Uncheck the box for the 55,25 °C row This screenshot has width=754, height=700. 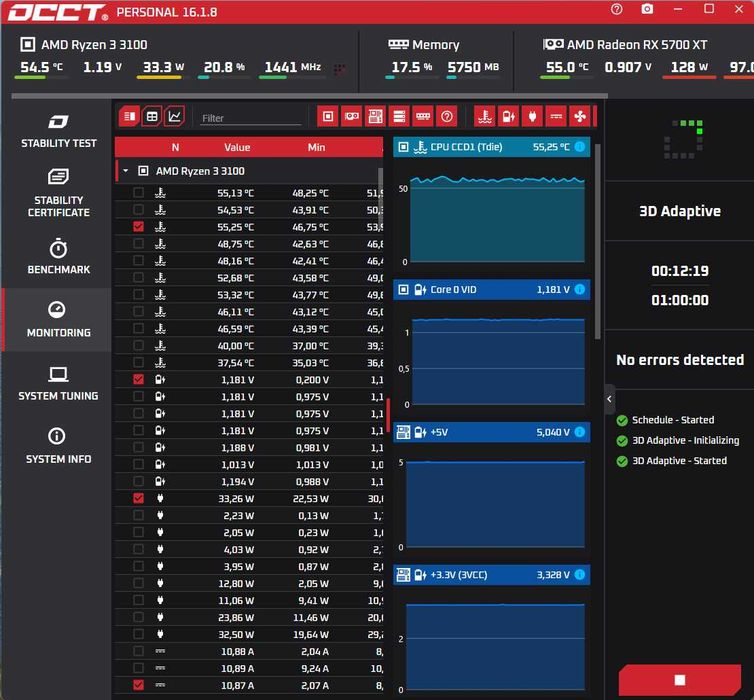pyautogui.click(x=138, y=226)
